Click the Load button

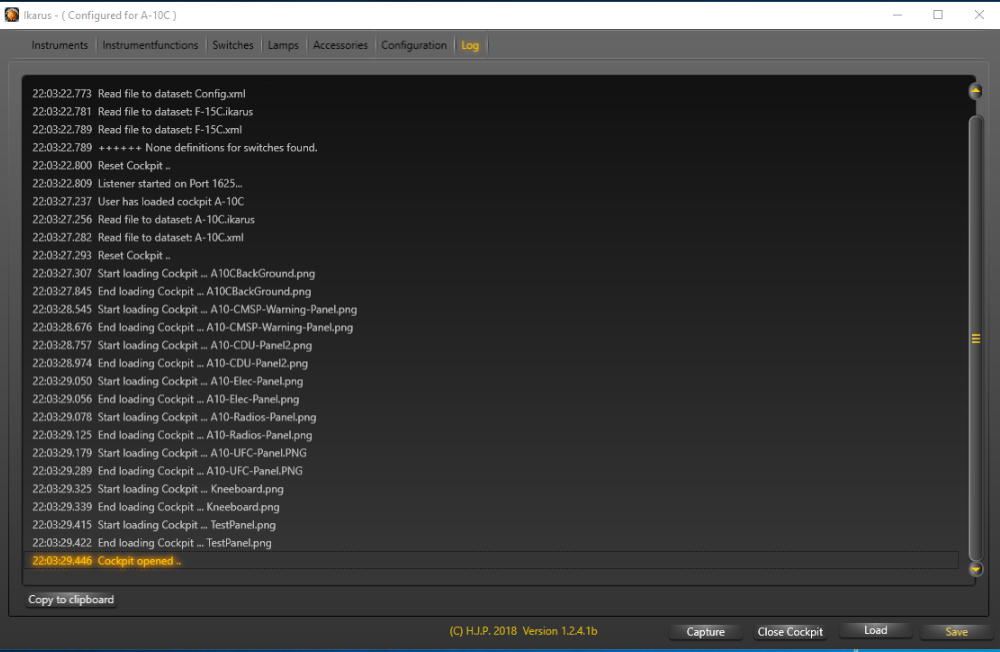[876, 630]
